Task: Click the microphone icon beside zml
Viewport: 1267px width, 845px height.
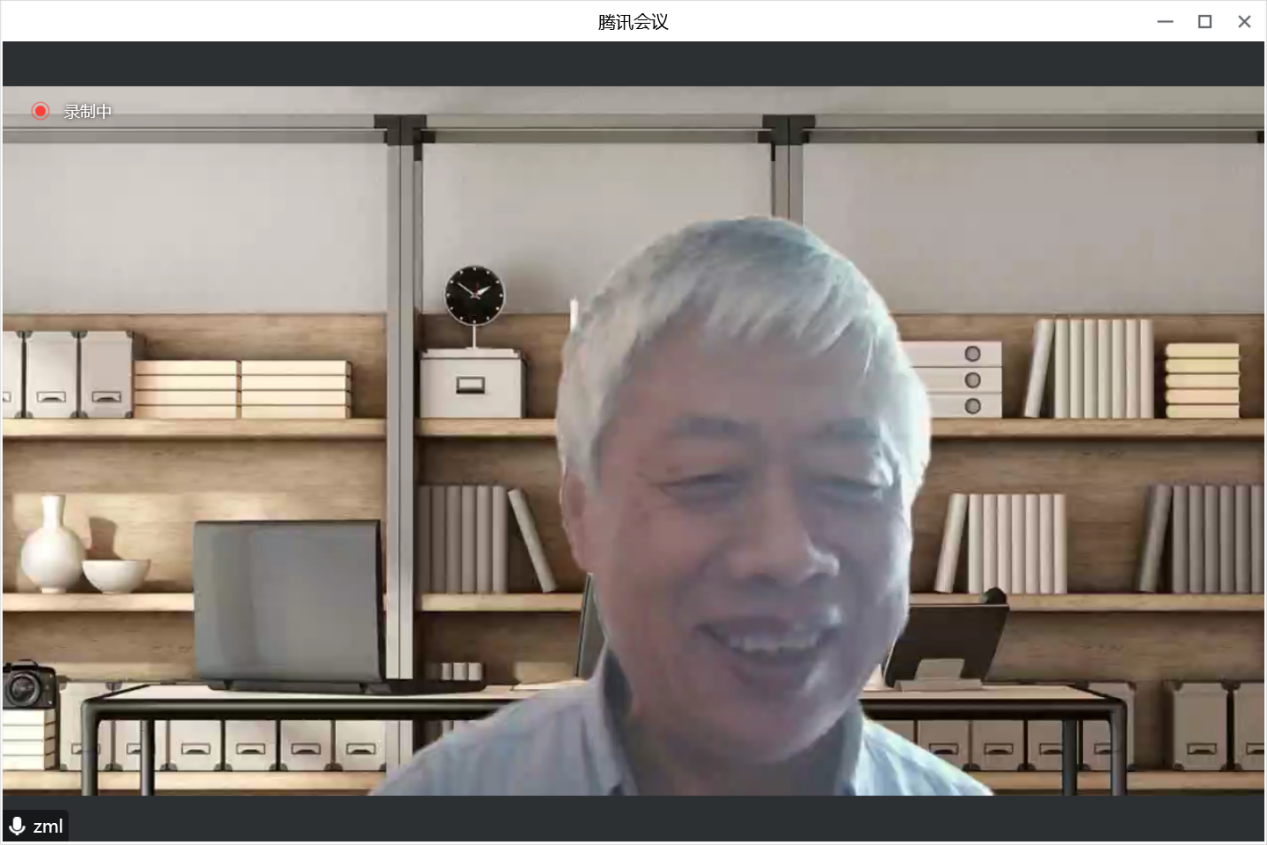Action: pyautogui.click(x=17, y=826)
